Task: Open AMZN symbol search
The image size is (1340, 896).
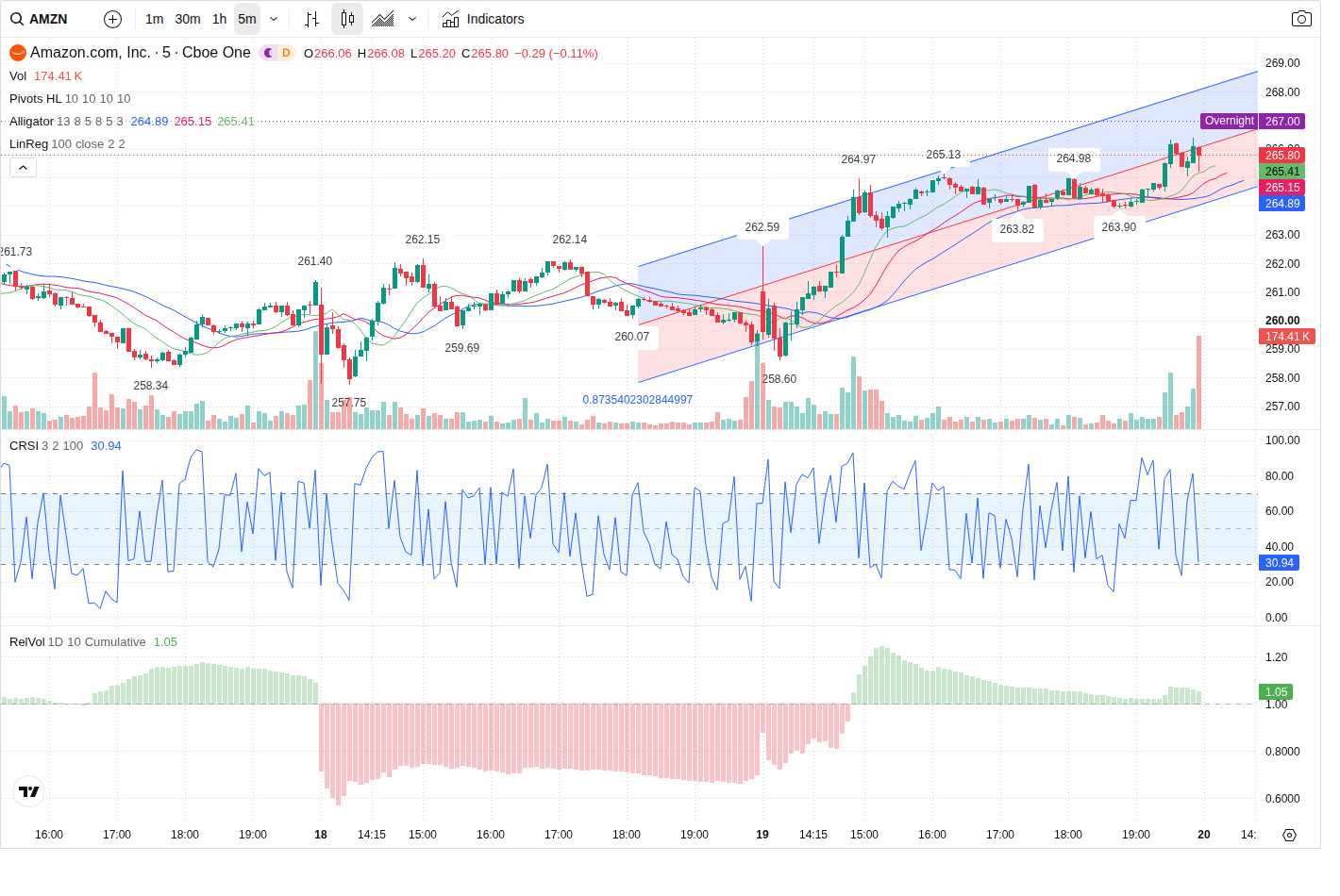Action: click(x=40, y=19)
